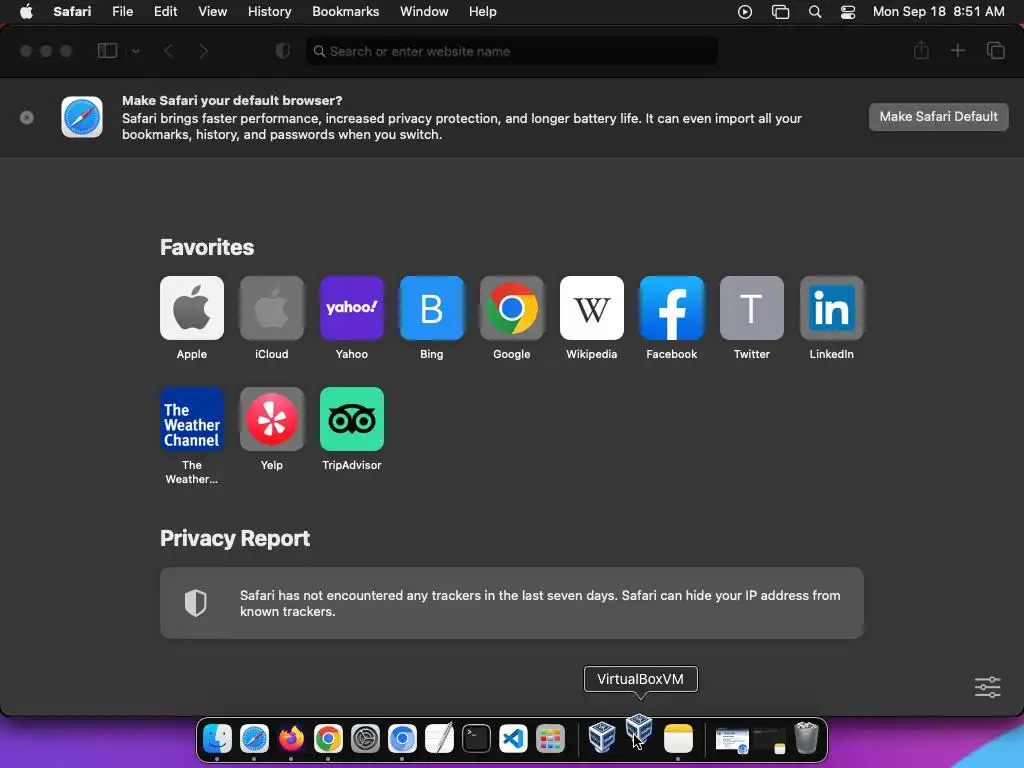Image resolution: width=1024 pixels, height=768 pixels.
Task: Open System Preferences from the Dock
Action: coord(365,739)
